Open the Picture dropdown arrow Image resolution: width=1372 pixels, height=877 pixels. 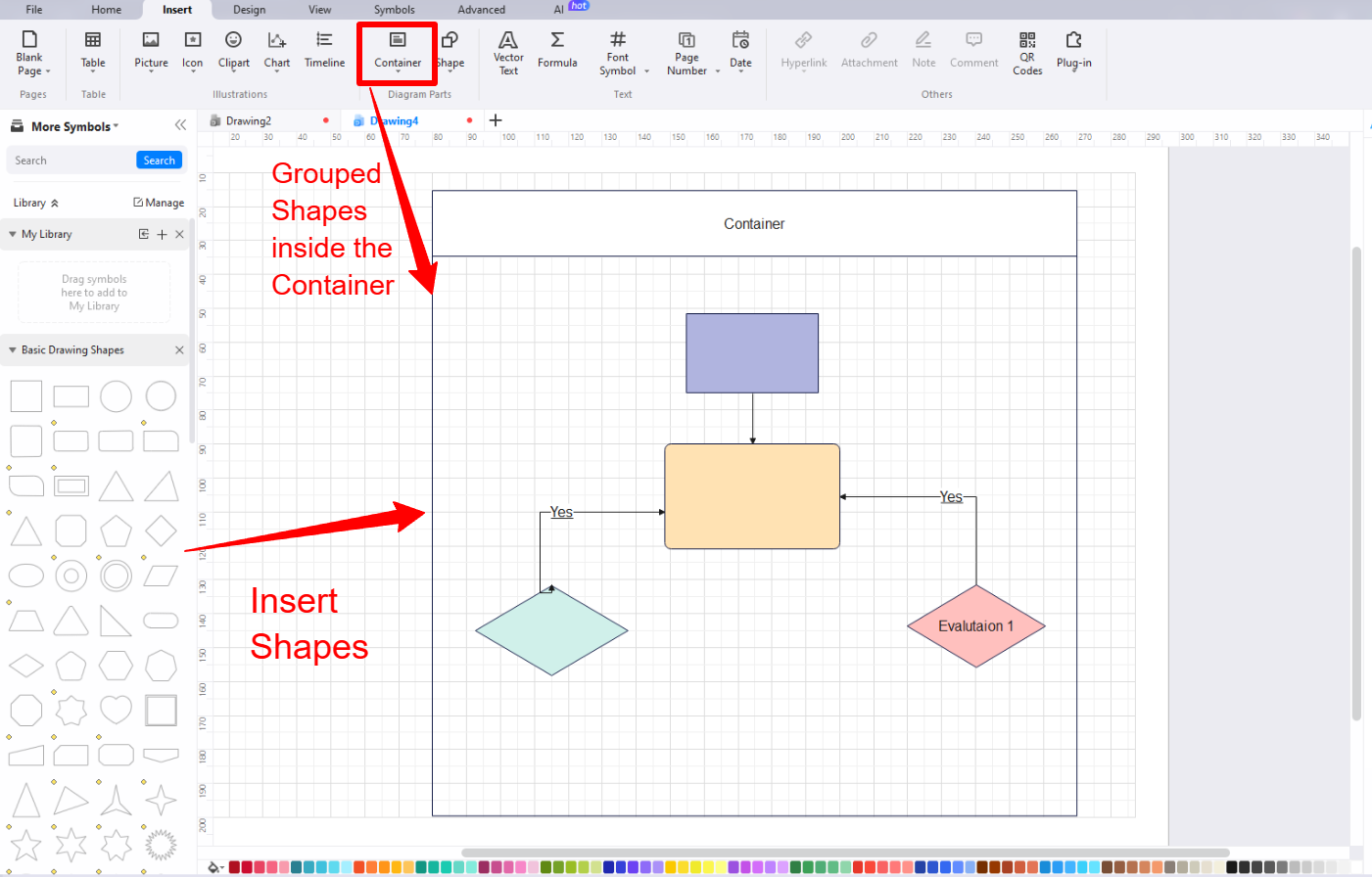tap(151, 72)
